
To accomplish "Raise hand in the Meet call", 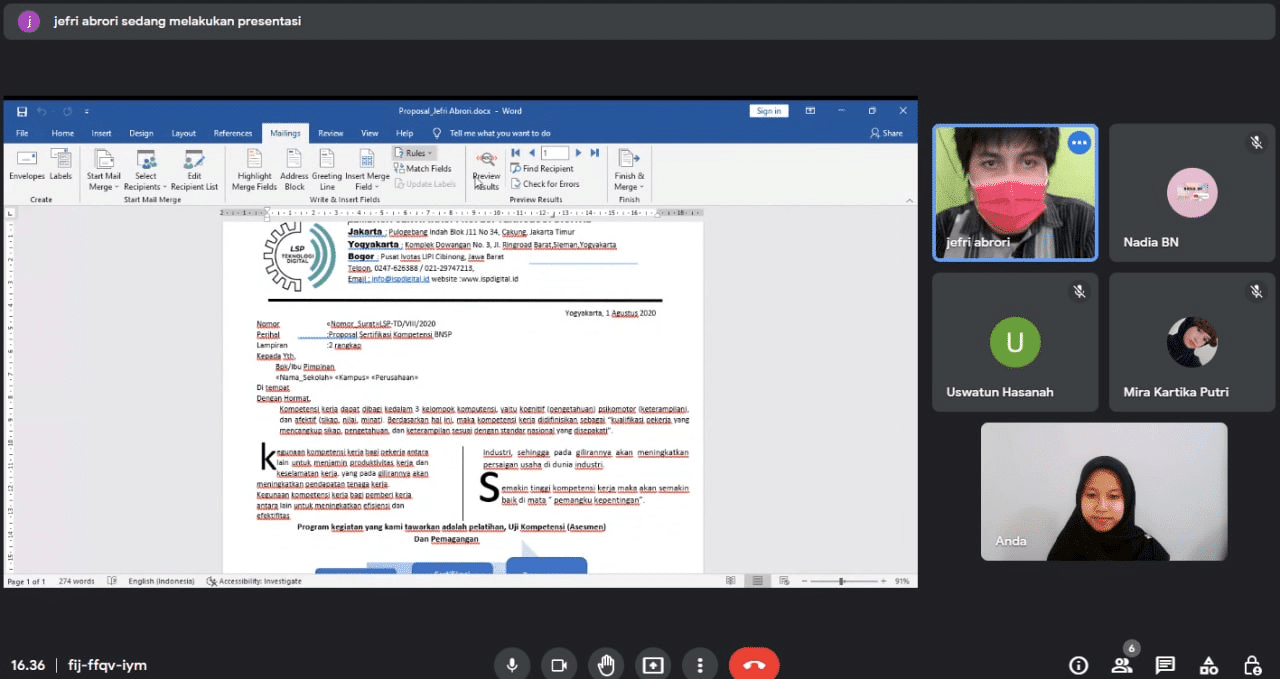I will pyautogui.click(x=606, y=665).
